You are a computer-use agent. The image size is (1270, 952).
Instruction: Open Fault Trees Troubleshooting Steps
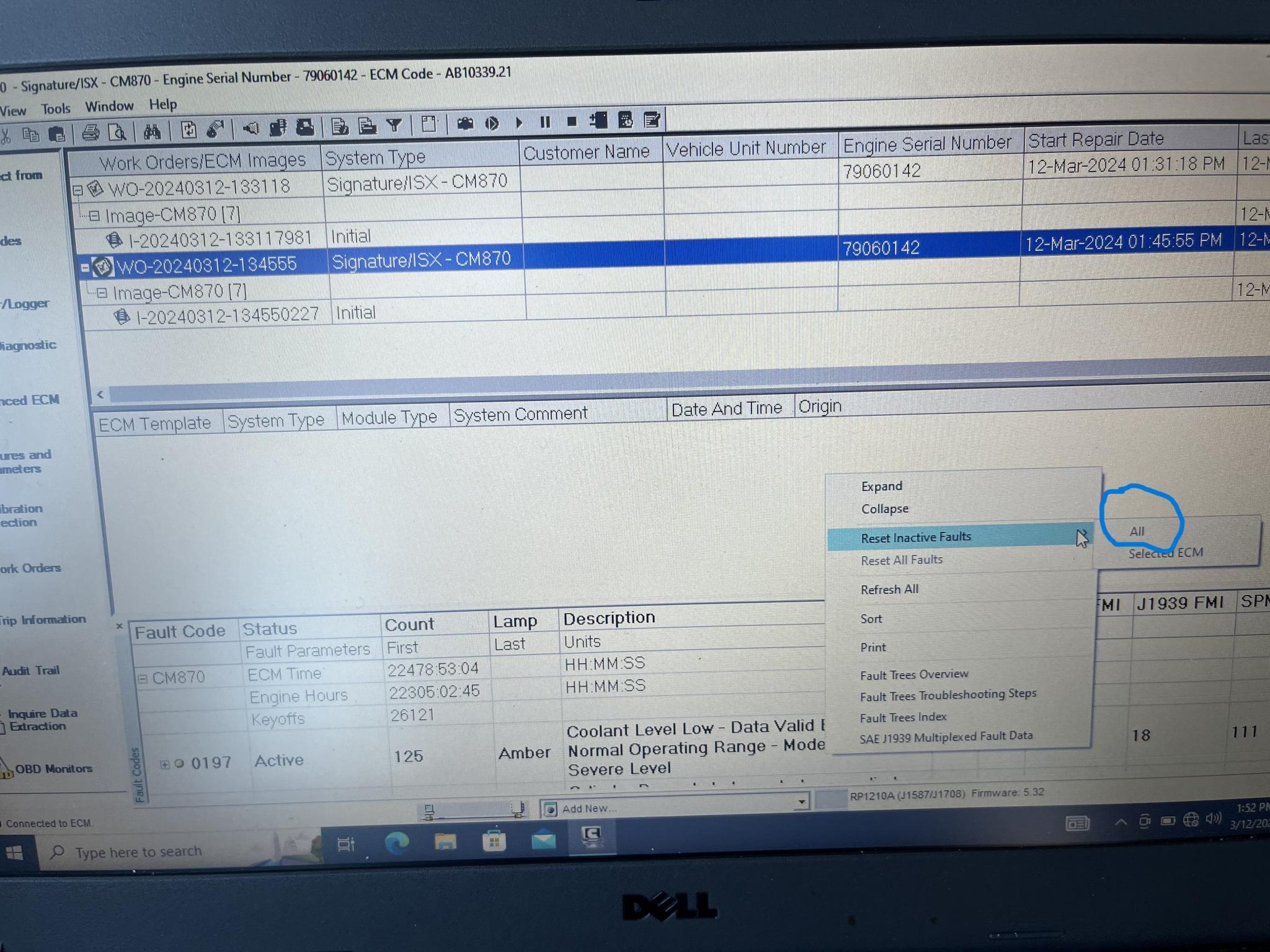(x=948, y=695)
